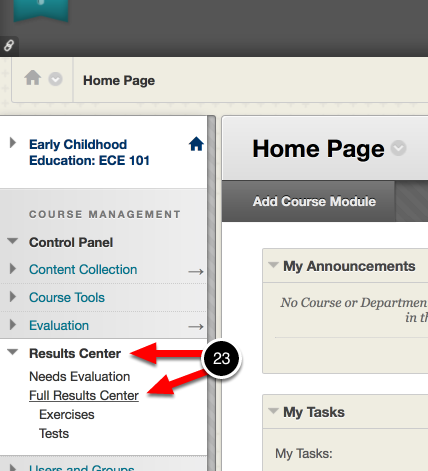Click the gray home icon in breadcrumb bar
The height and width of the screenshot is (471, 428).
(33, 78)
